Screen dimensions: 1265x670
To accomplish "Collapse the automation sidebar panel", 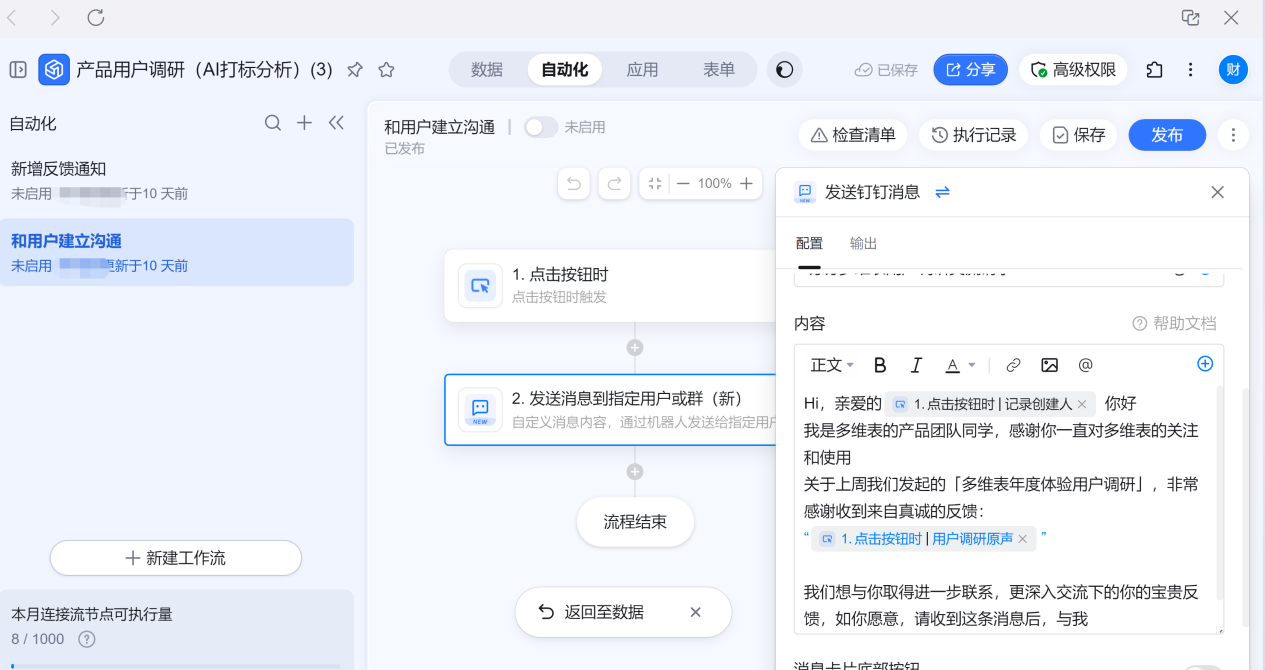I will click(336, 123).
